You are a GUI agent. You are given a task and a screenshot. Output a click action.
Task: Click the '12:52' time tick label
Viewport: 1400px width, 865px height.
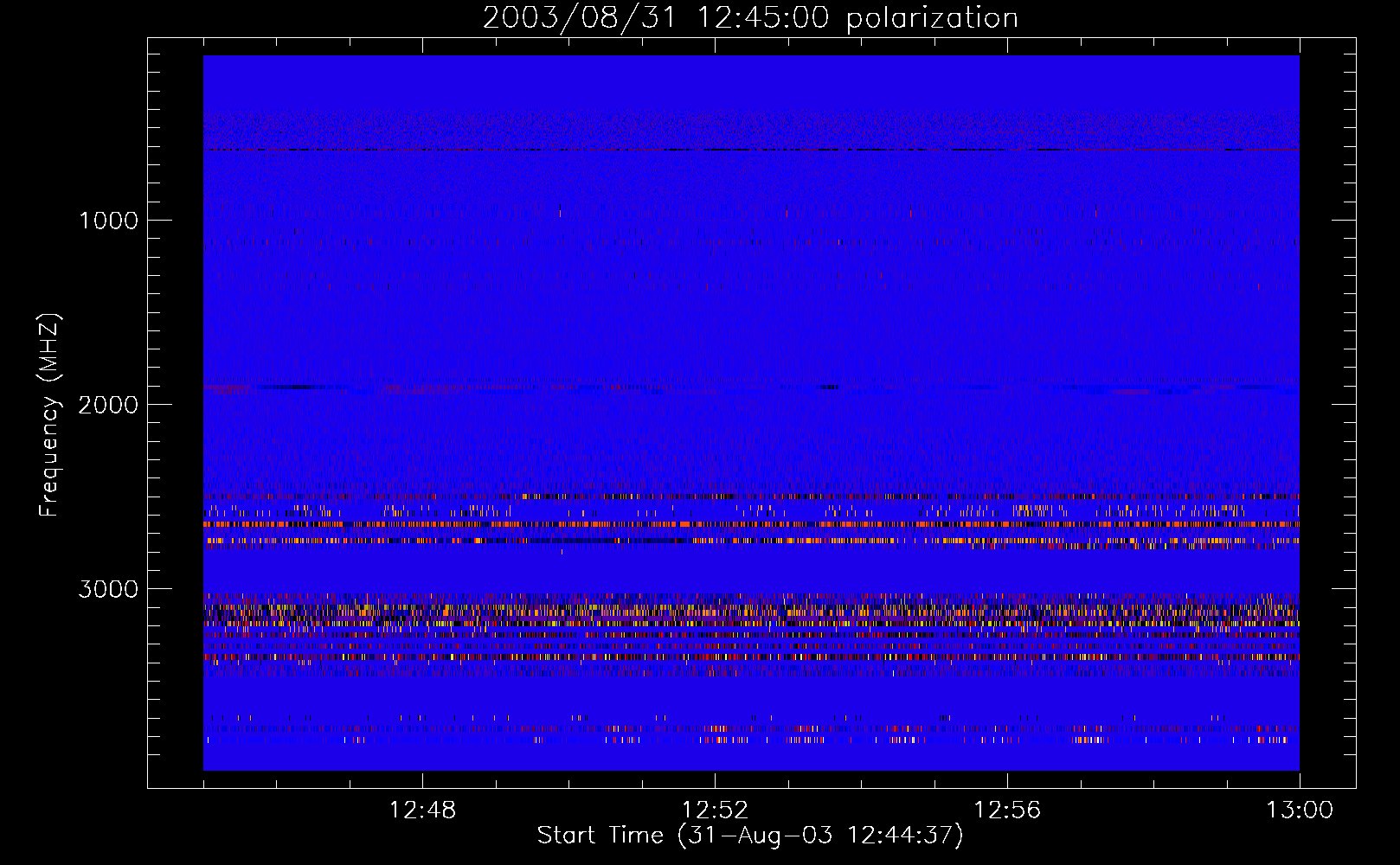[x=715, y=811]
